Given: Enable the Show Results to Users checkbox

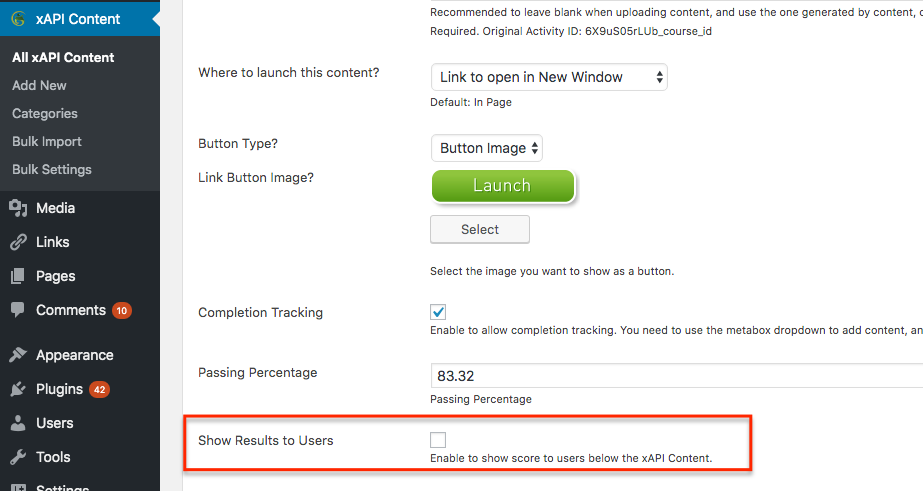Looking at the screenshot, I should (438, 440).
